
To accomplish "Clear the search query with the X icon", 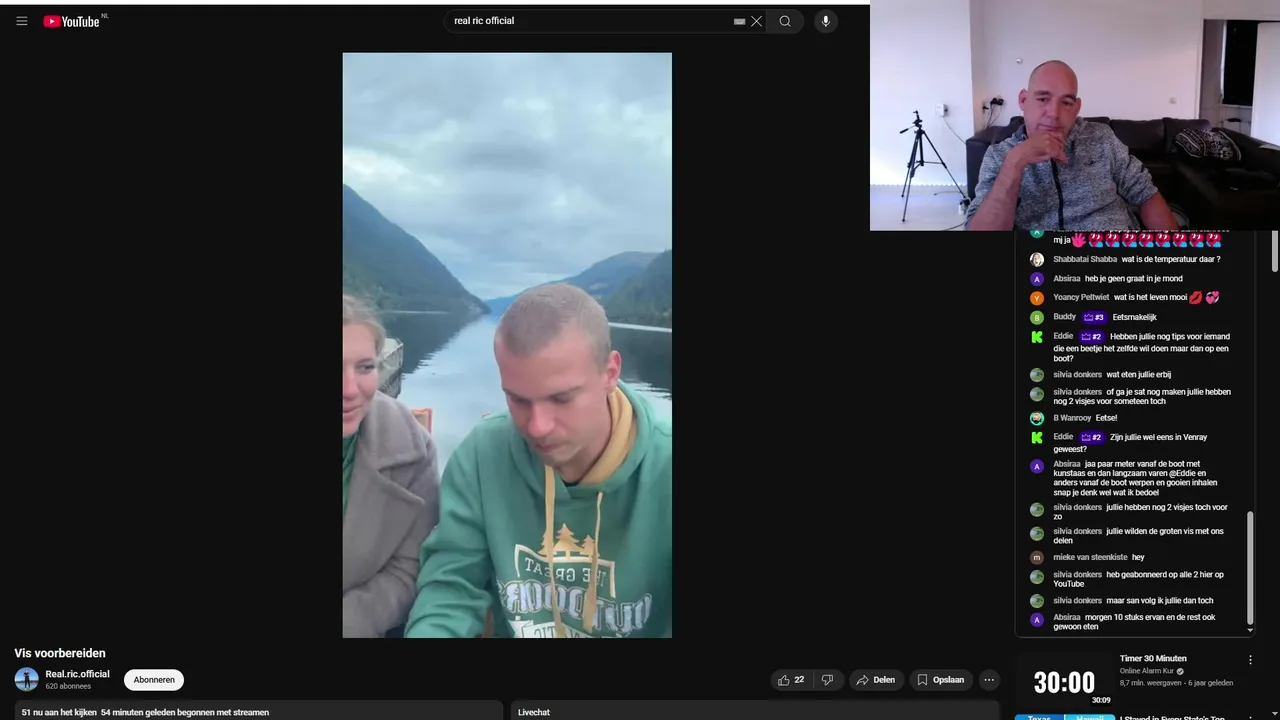I will click(x=756, y=21).
